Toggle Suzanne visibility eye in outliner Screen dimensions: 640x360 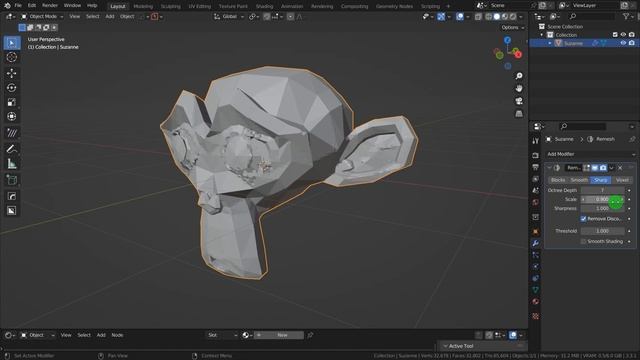[623, 43]
